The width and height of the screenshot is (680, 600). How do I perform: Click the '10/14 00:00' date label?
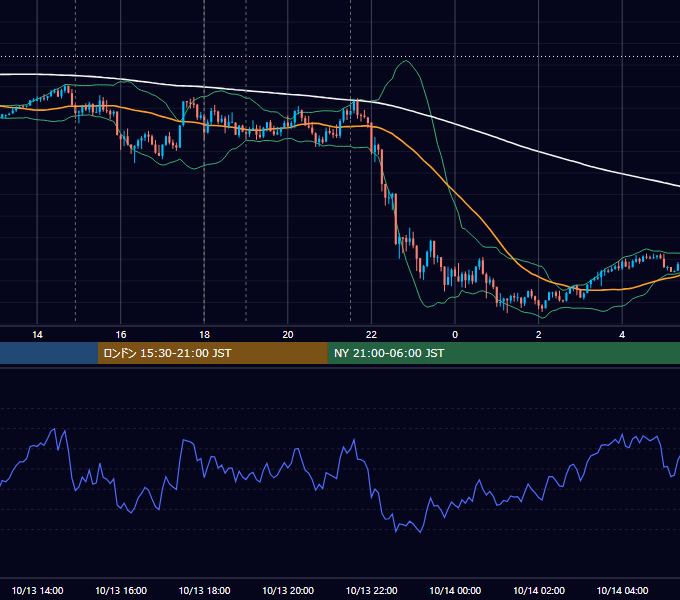pyautogui.click(x=455, y=590)
